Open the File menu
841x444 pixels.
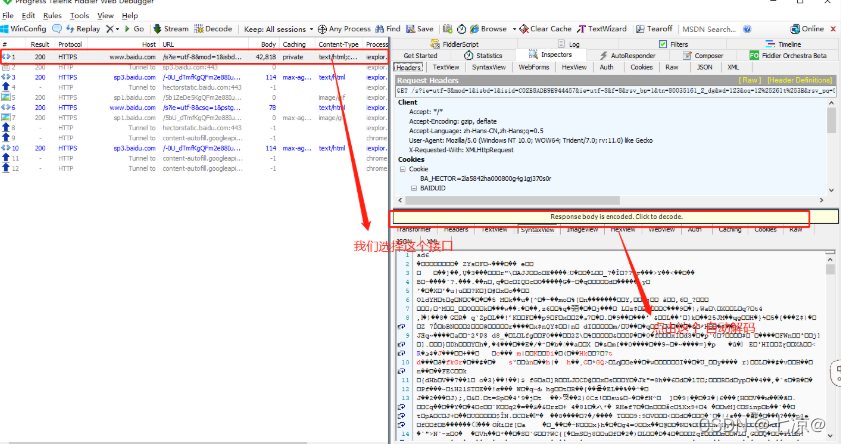[8, 16]
